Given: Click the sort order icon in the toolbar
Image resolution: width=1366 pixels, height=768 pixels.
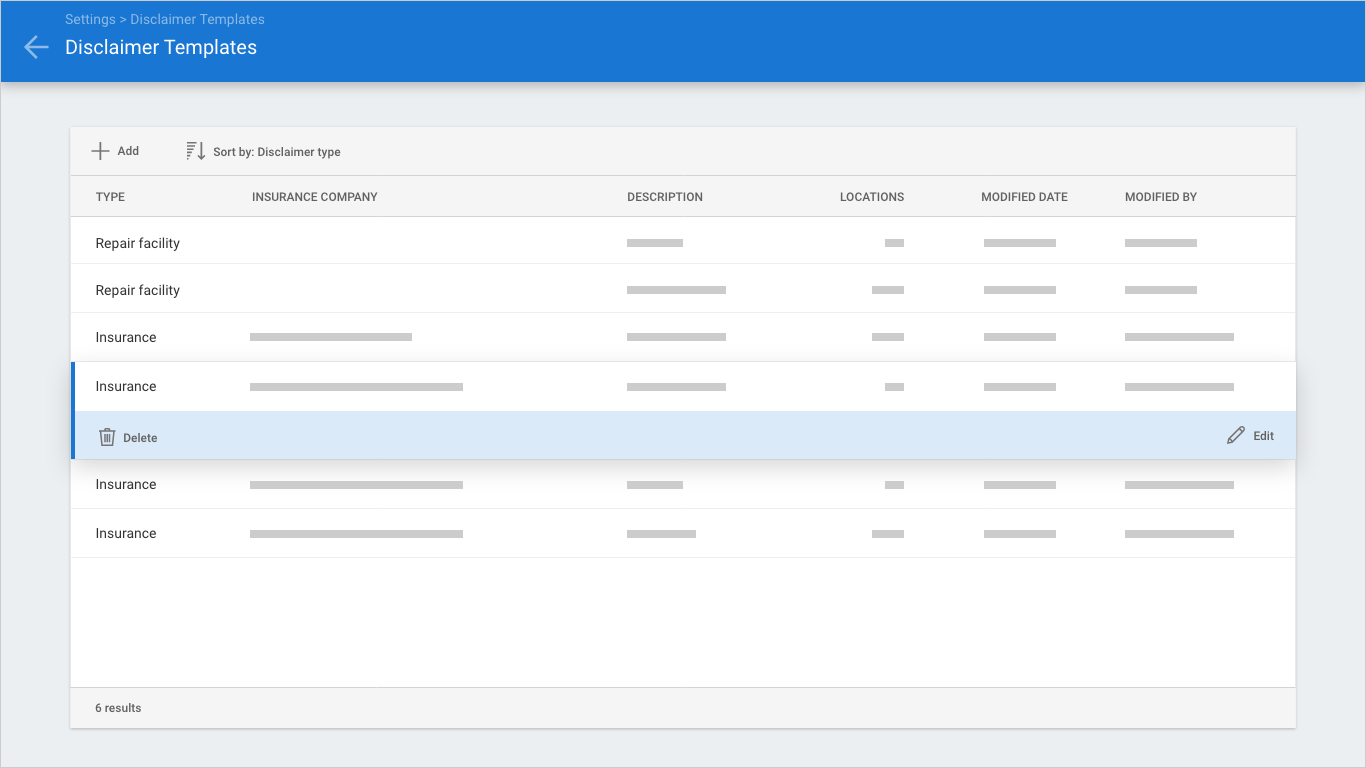Looking at the screenshot, I should [196, 151].
